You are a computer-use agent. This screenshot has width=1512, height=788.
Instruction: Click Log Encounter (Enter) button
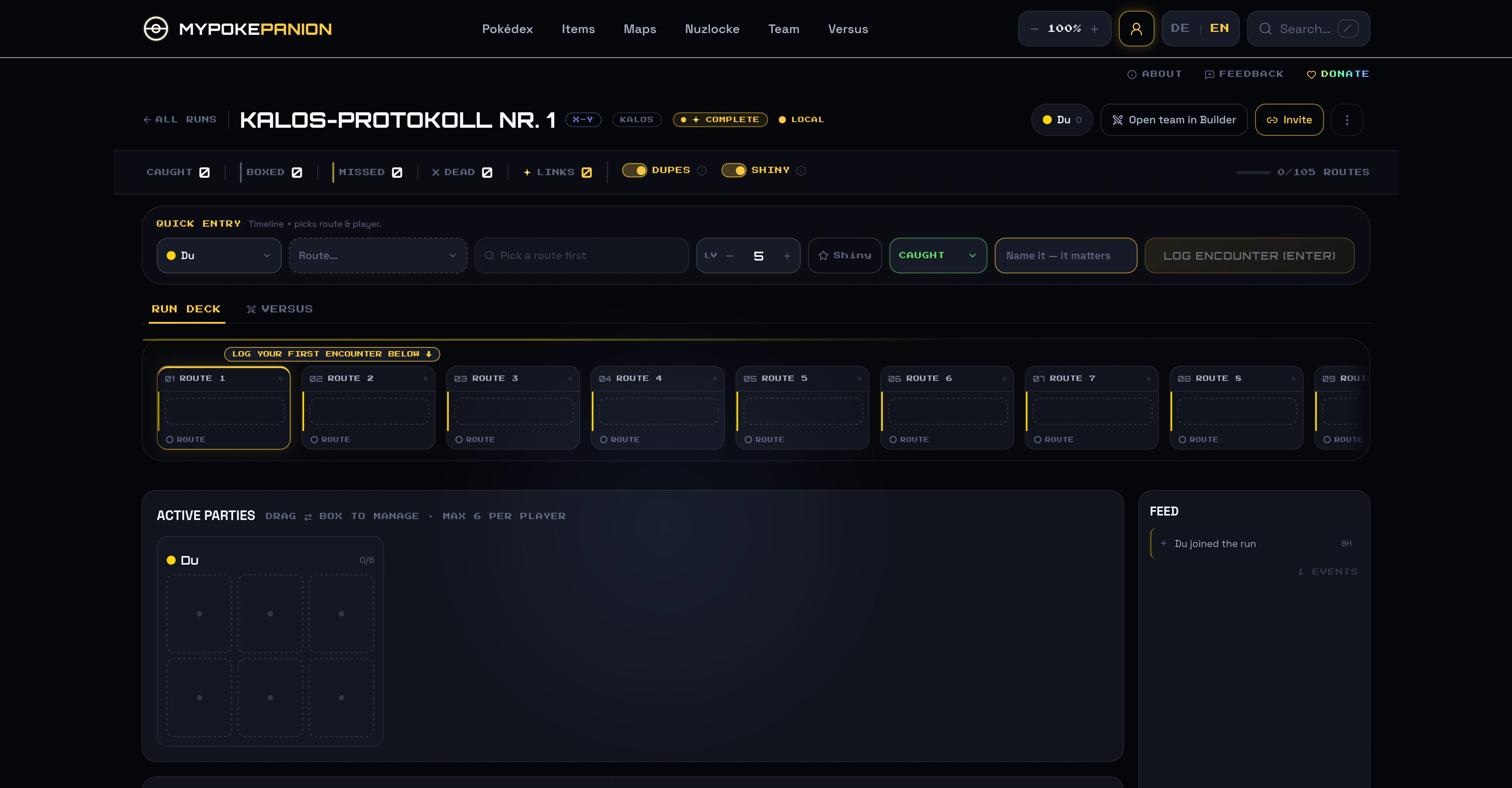1249,256
